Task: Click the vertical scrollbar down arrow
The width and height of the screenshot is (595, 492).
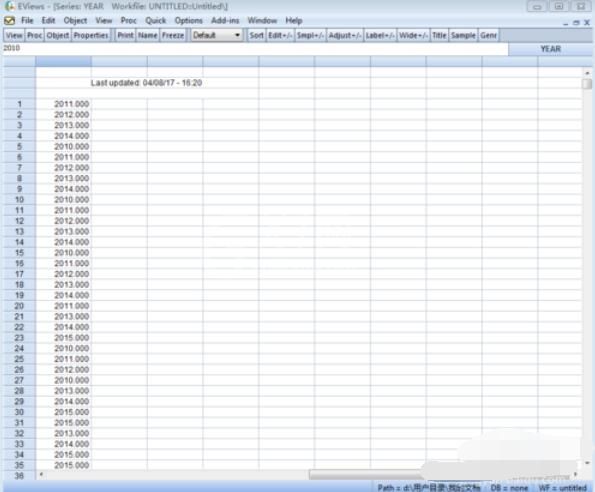Action: [x=587, y=463]
